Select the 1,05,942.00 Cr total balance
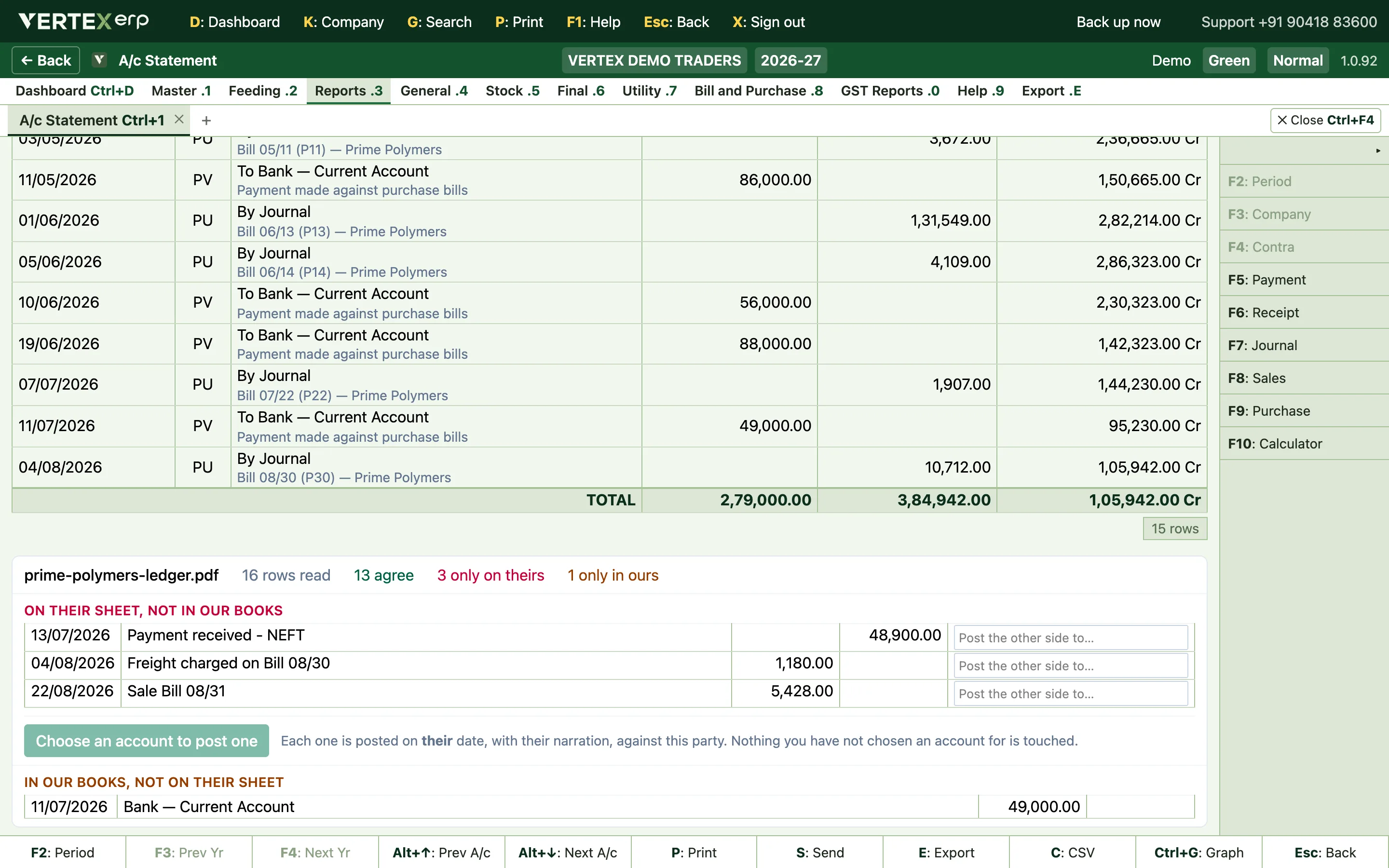This screenshot has width=1389, height=868. (1144, 500)
